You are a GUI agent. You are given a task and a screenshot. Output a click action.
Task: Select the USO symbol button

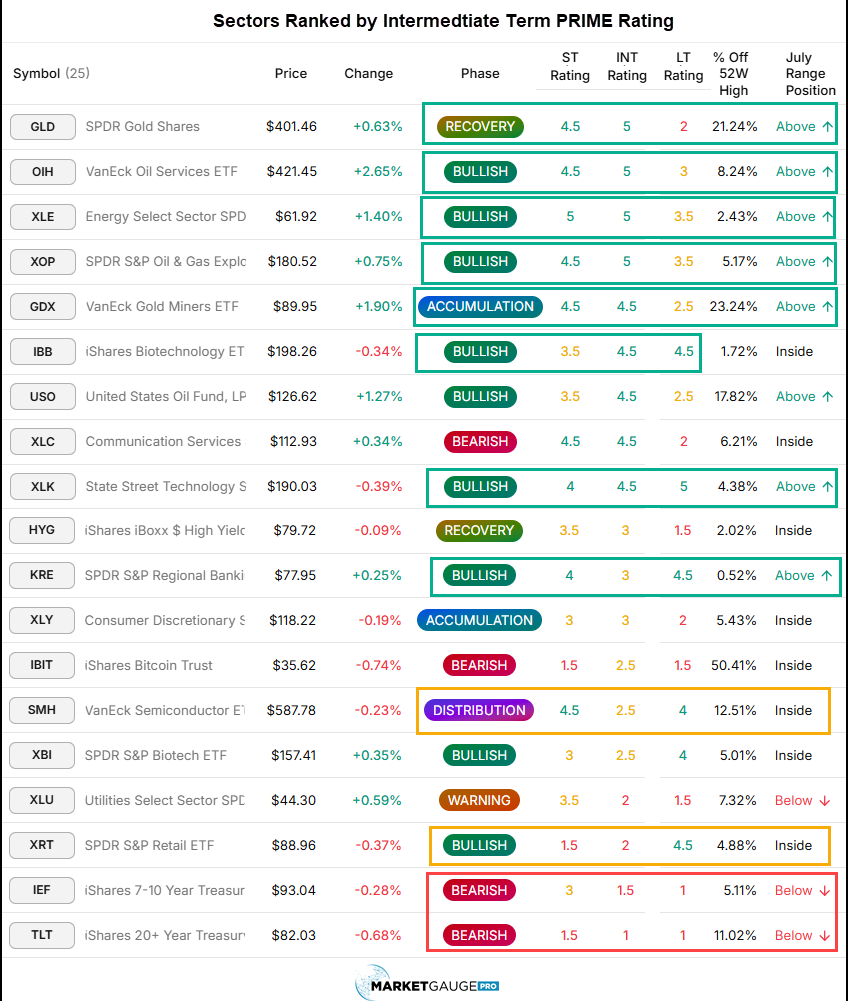coord(43,396)
